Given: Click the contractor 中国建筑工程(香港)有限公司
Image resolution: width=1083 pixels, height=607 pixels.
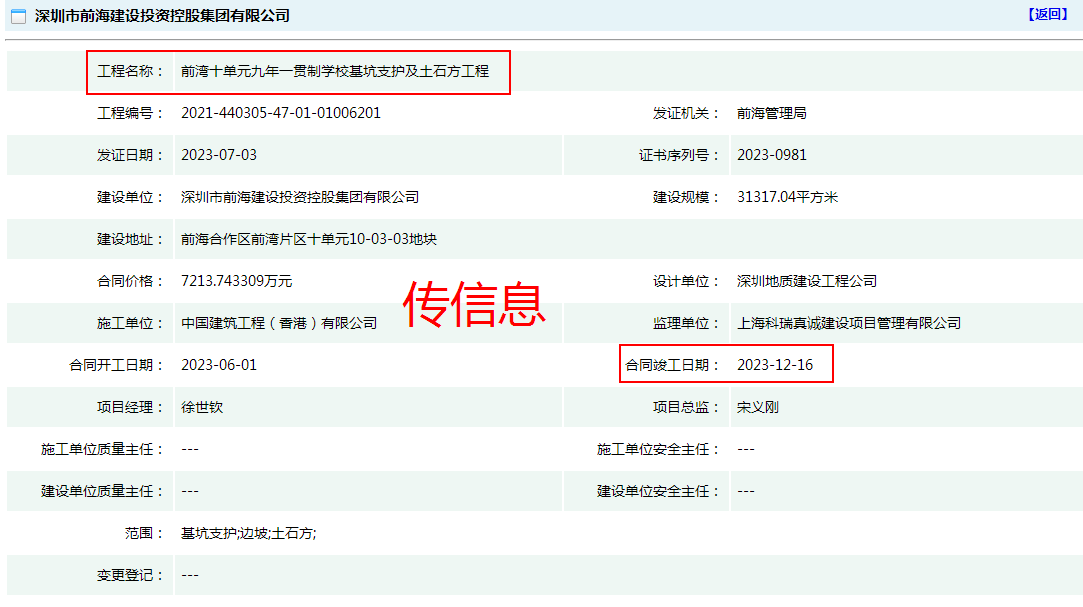Looking at the screenshot, I should pyautogui.click(x=279, y=323).
